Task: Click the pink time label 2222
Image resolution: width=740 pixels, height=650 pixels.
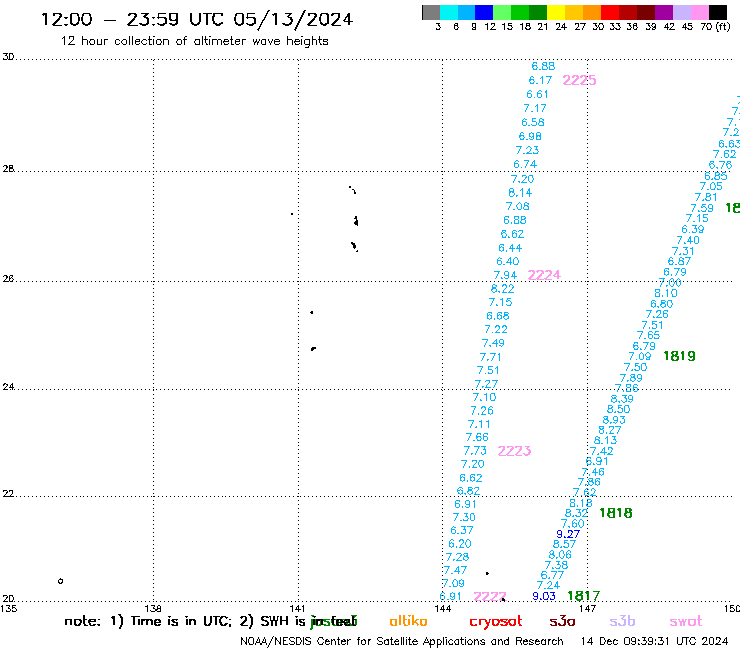Action: tap(489, 596)
